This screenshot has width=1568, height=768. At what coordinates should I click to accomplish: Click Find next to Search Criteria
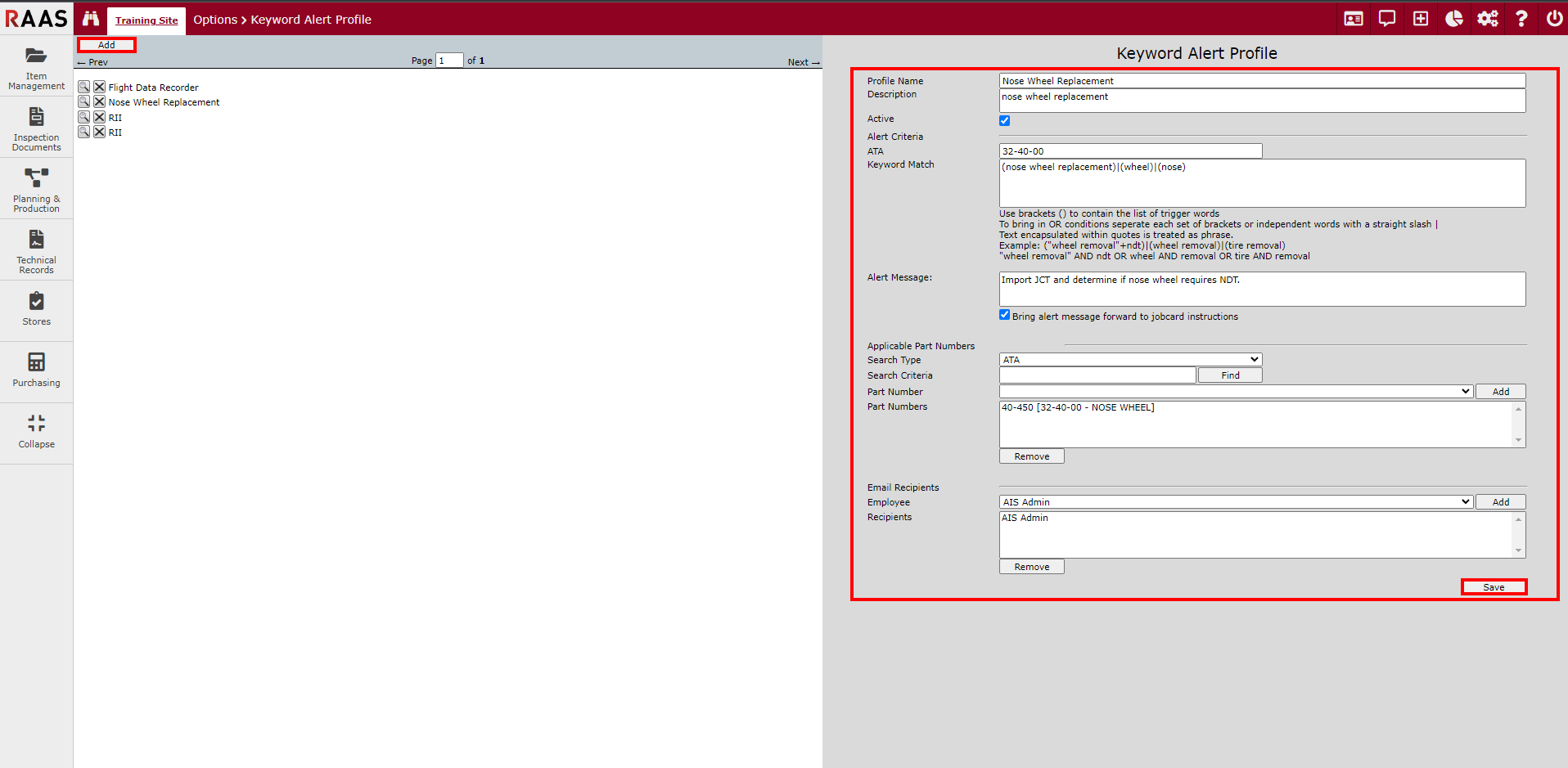click(x=1230, y=375)
